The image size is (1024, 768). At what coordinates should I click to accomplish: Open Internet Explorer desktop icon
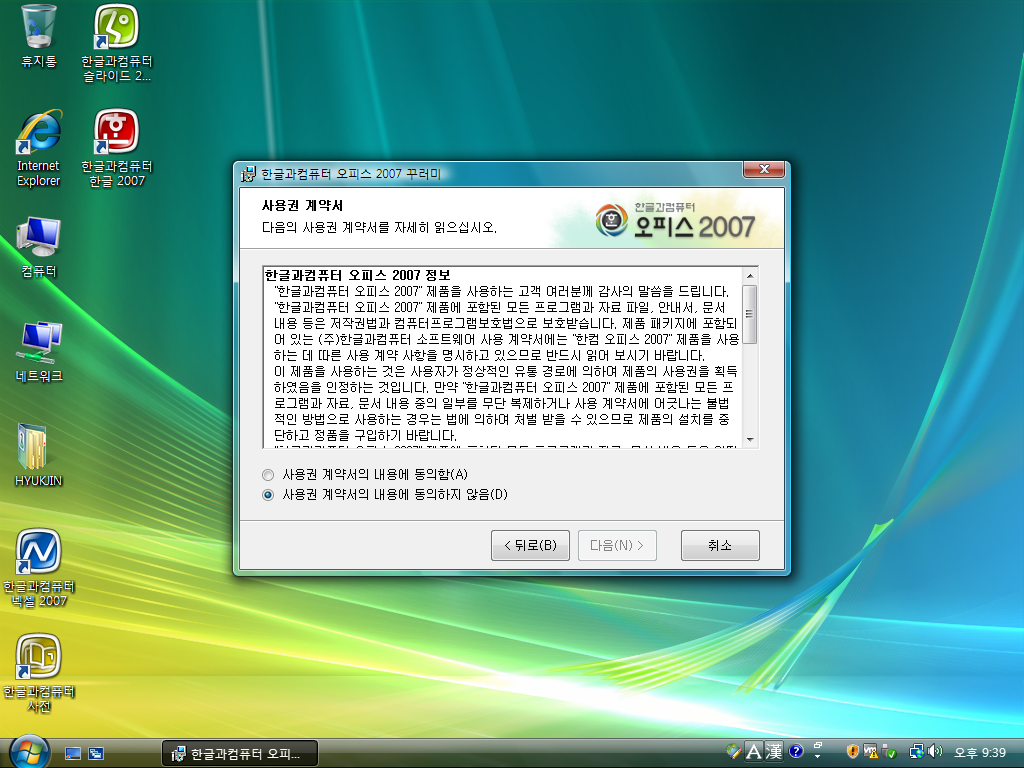pos(39,148)
